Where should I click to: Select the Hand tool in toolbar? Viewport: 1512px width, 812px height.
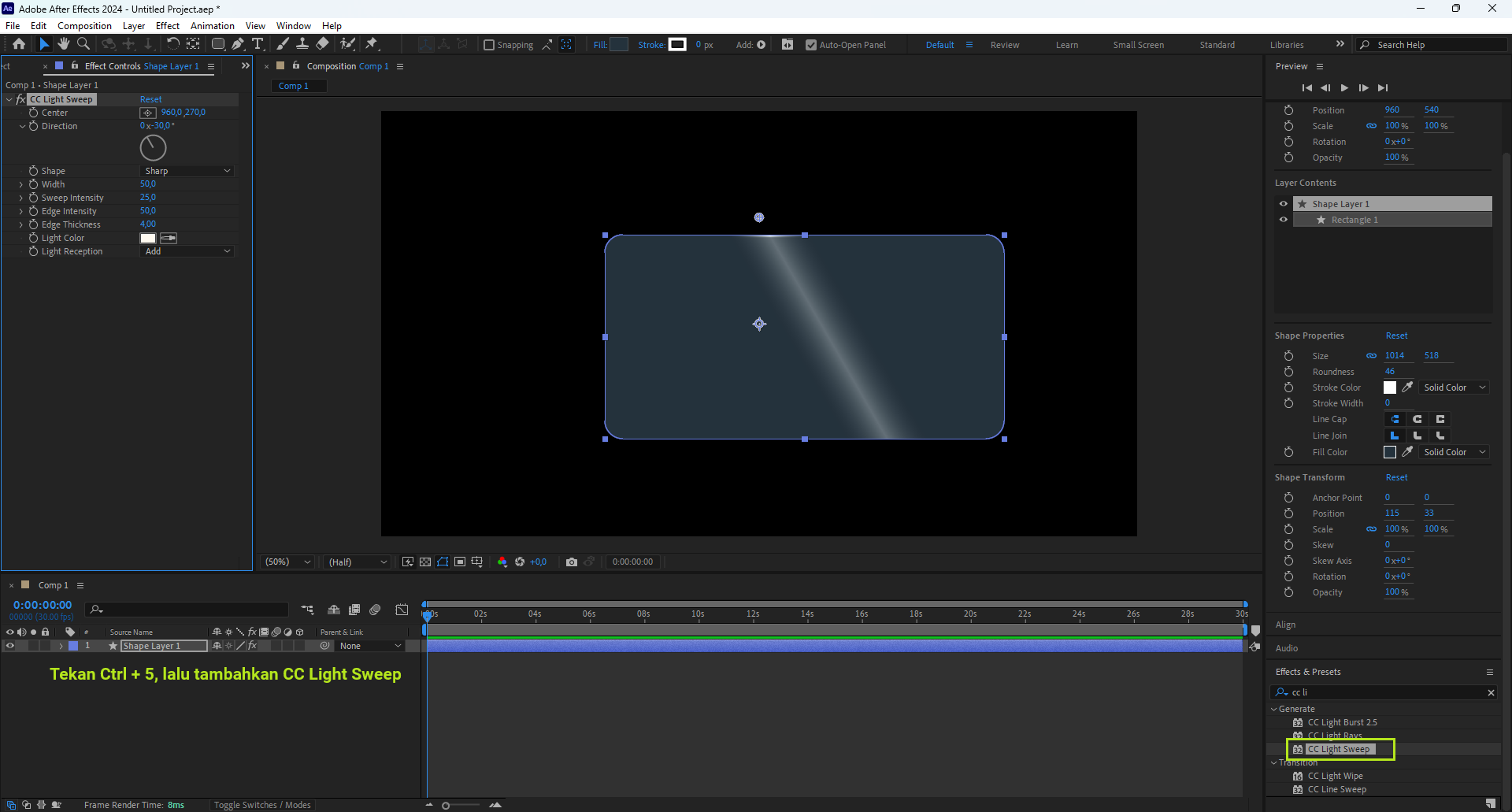coord(64,44)
